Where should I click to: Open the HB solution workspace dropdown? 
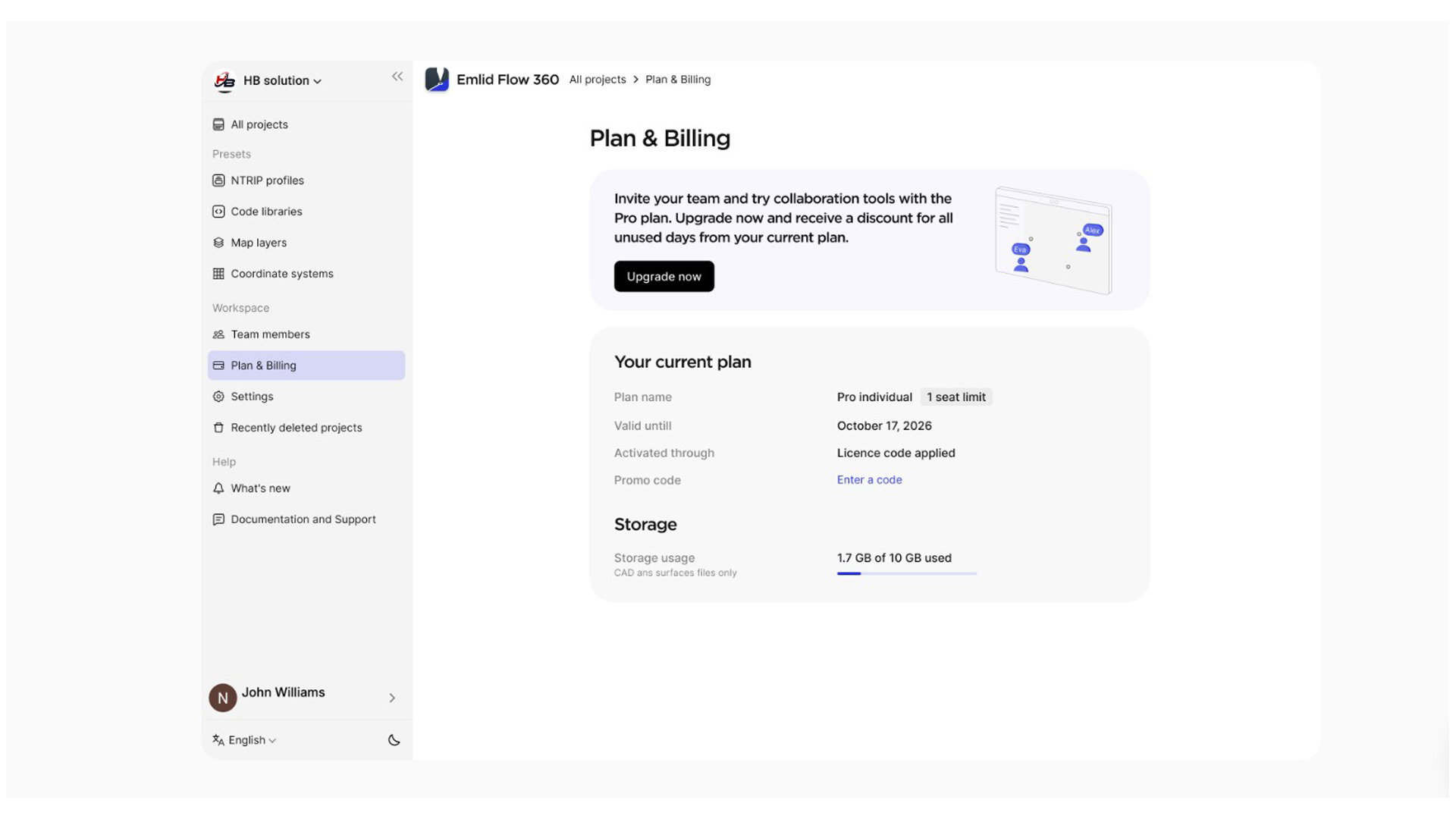pos(281,81)
